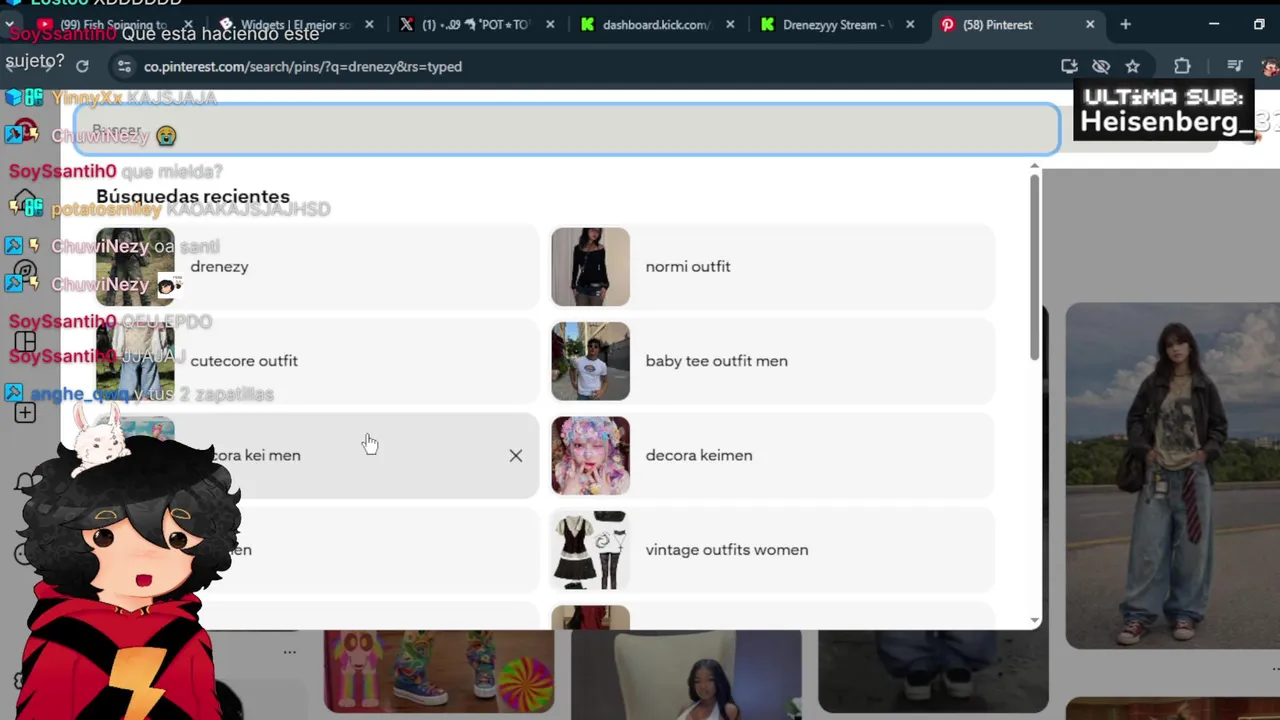Open three-dot menu below the pins

tap(289, 652)
